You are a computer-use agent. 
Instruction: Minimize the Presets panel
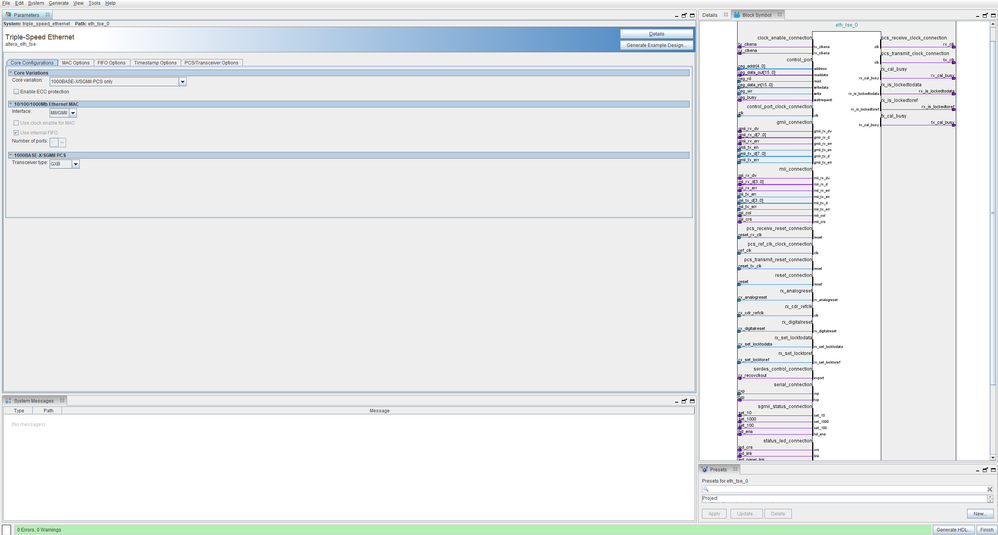(978, 470)
